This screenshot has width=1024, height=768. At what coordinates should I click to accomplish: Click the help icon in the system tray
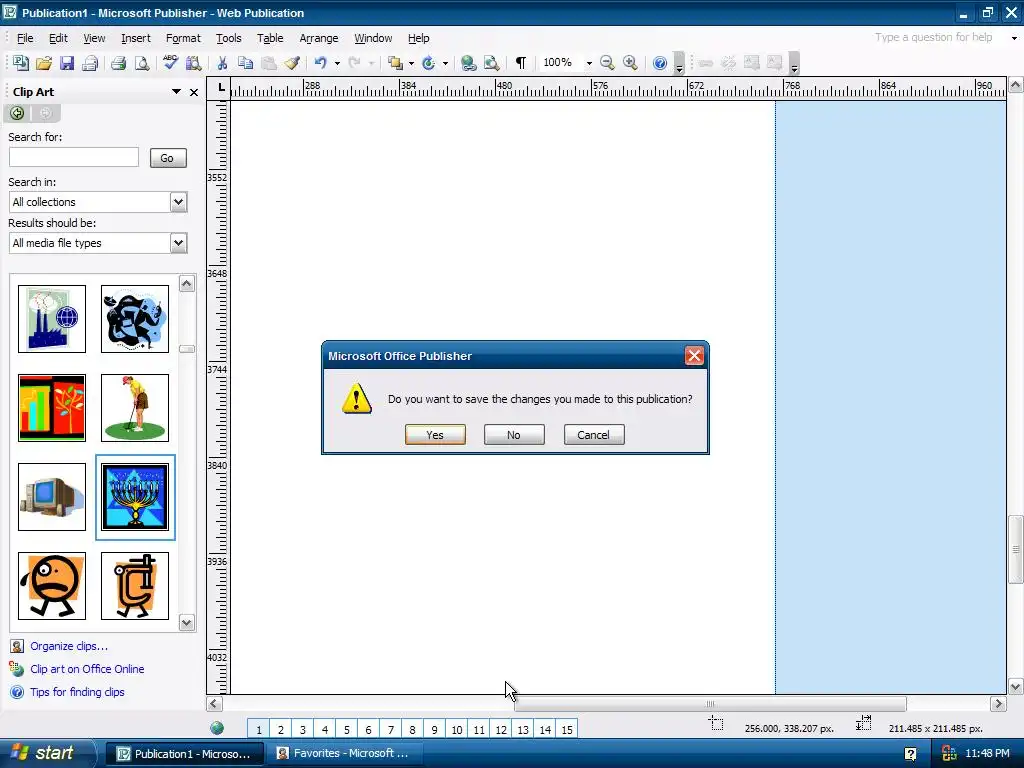910,754
